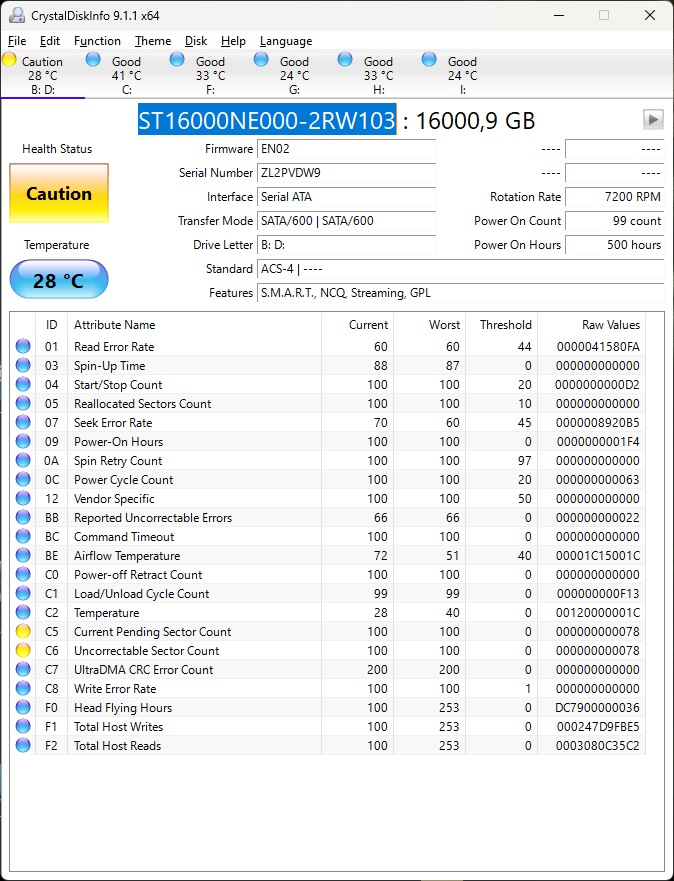674x881 pixels.
Task: Open the Disk menu
Action: coord(196,41)
